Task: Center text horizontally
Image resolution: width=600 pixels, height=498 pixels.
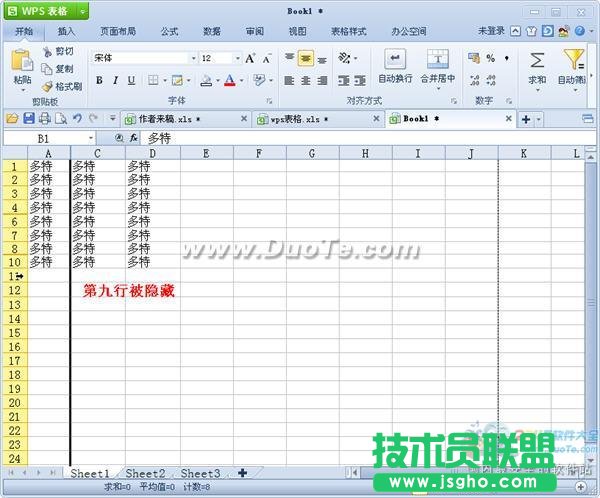Action: pos(306,80)
